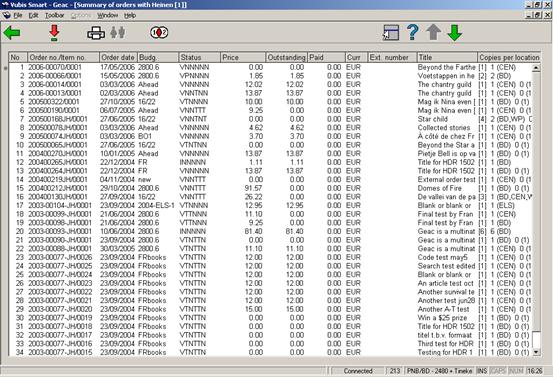Open help with the blue question mark
The height and width of the screenshot is (377, 553).
click(412, 32)
